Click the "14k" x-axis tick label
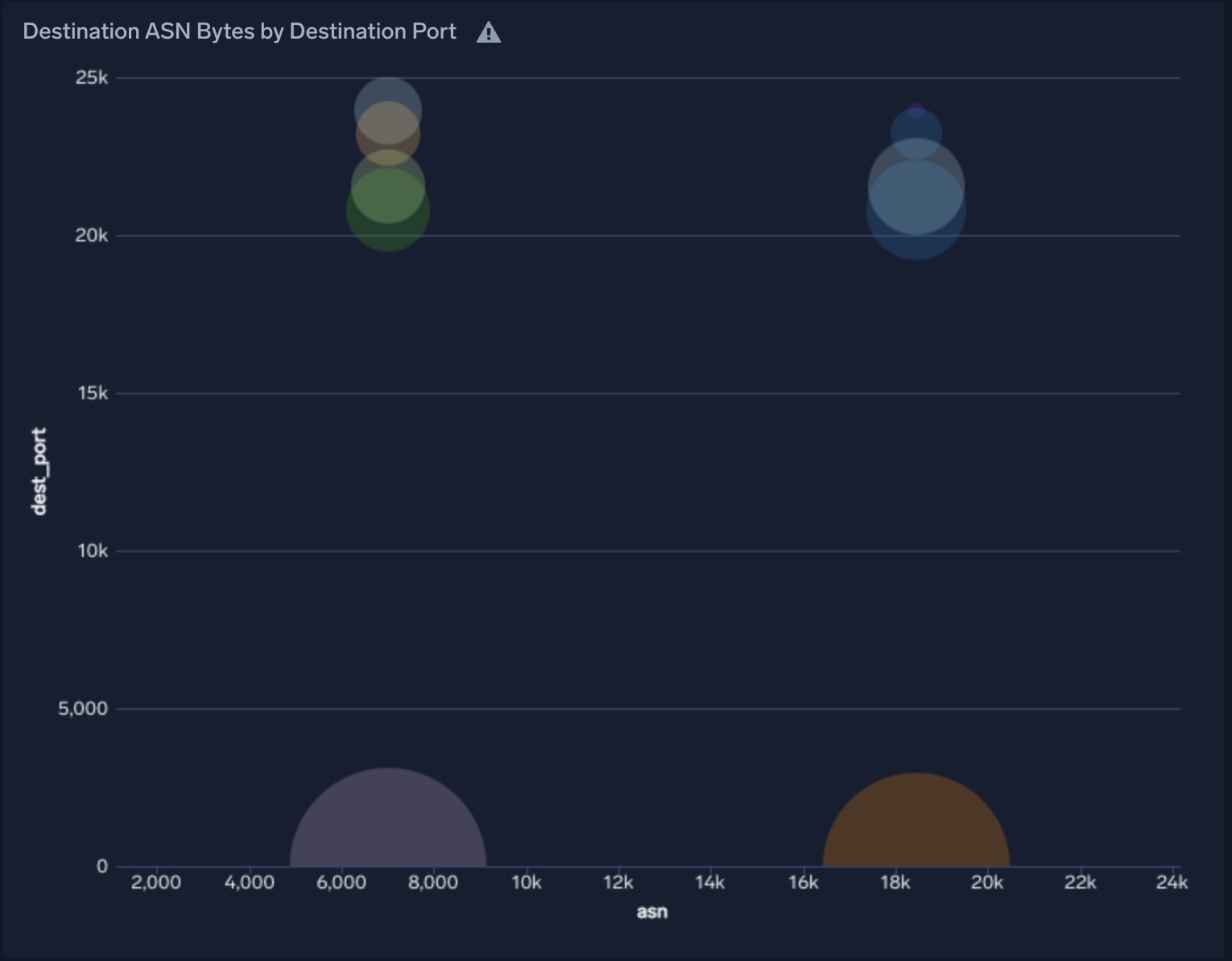The image size is (1232, 961). 710,882
